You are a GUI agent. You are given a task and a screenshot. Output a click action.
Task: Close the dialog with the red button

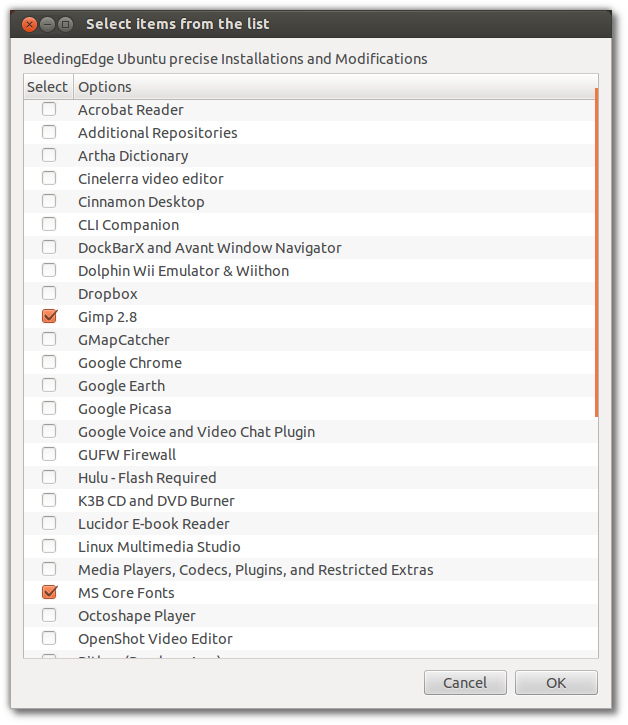point(30,24)
